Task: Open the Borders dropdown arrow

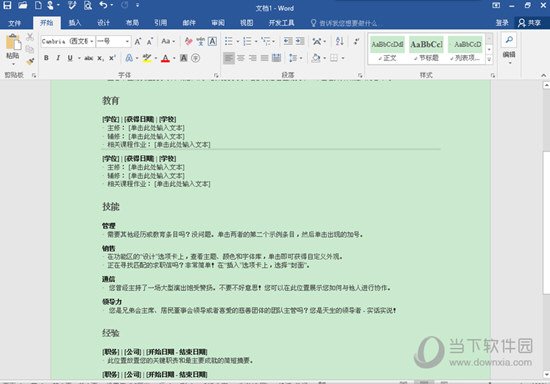Action: pos(343,58)
